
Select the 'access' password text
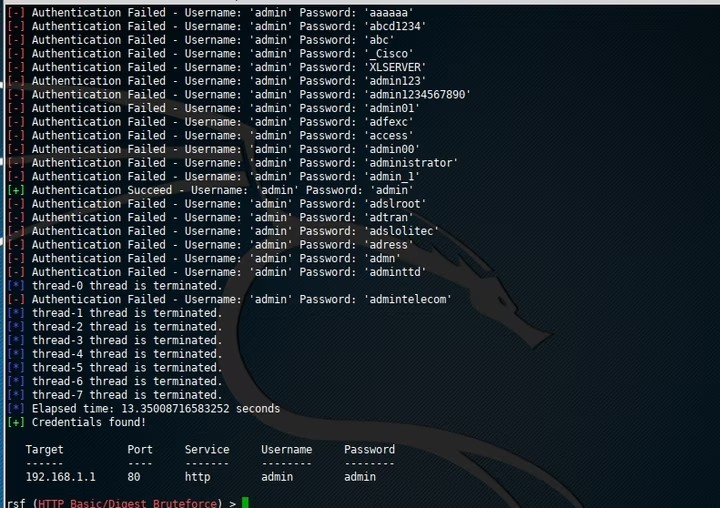388,135
